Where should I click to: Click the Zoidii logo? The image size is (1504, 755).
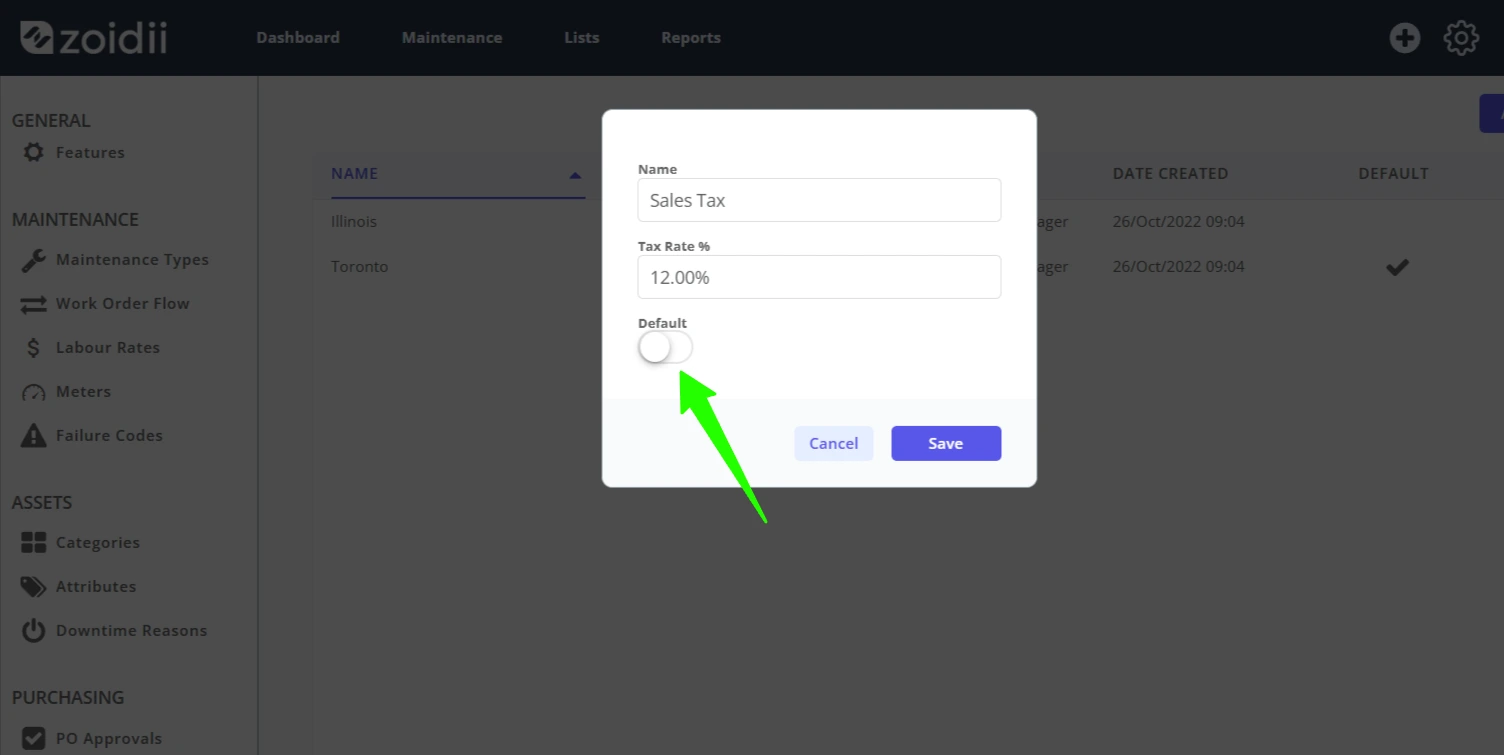pyautogui.click(x=94, y=38)
